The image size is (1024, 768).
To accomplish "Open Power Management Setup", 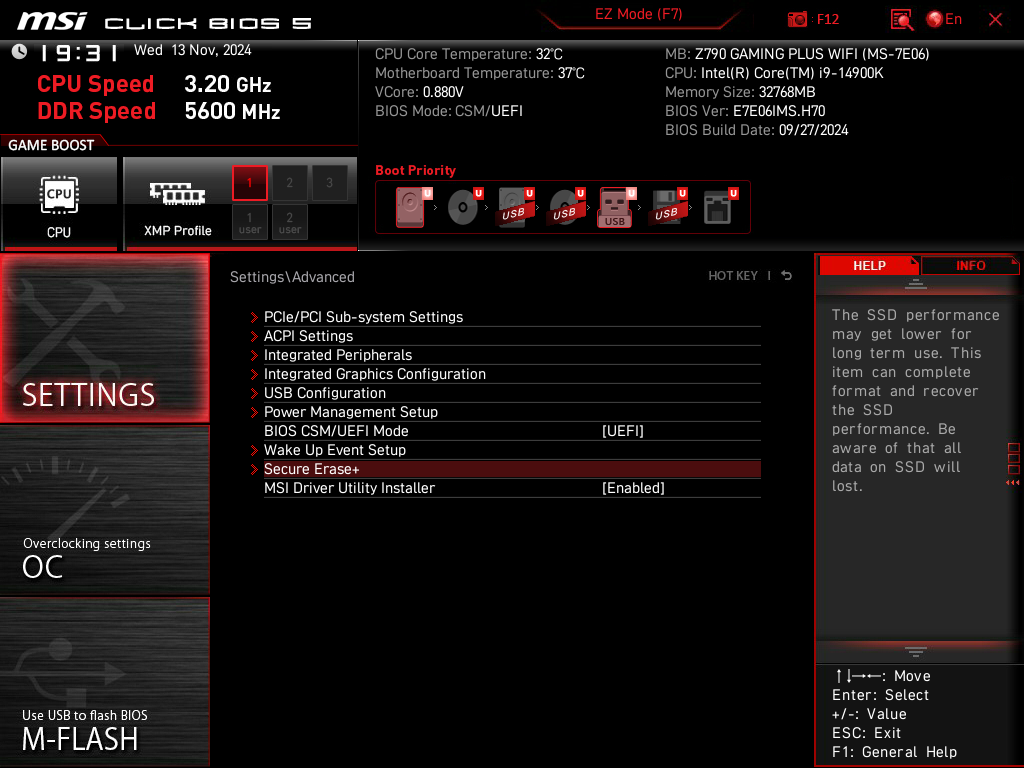I will [x=512, y=411].
